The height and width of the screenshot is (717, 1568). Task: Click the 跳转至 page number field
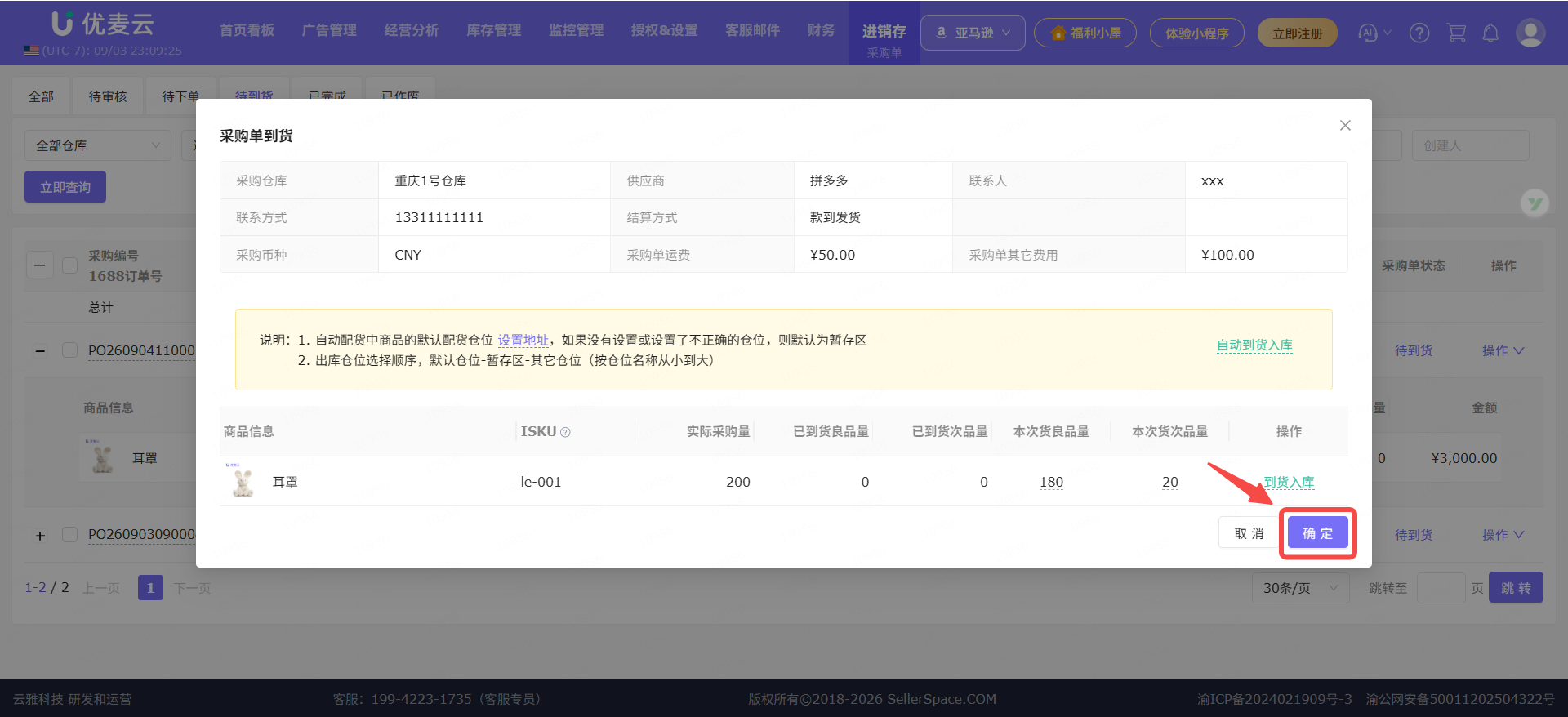coord(1441,588)
